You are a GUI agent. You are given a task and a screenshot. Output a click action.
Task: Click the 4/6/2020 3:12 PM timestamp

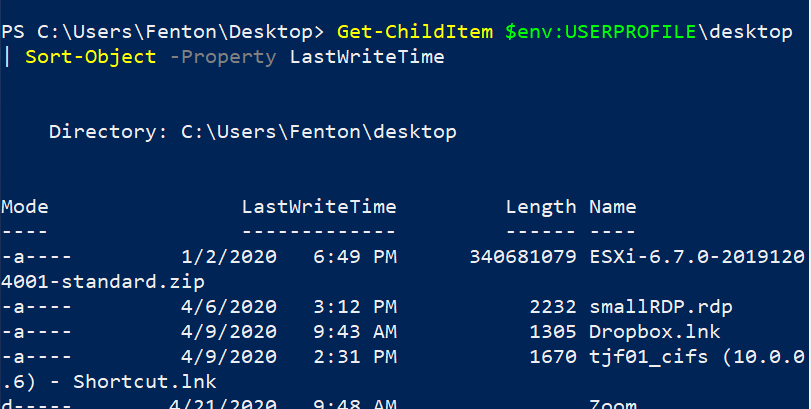click(289, 307)
